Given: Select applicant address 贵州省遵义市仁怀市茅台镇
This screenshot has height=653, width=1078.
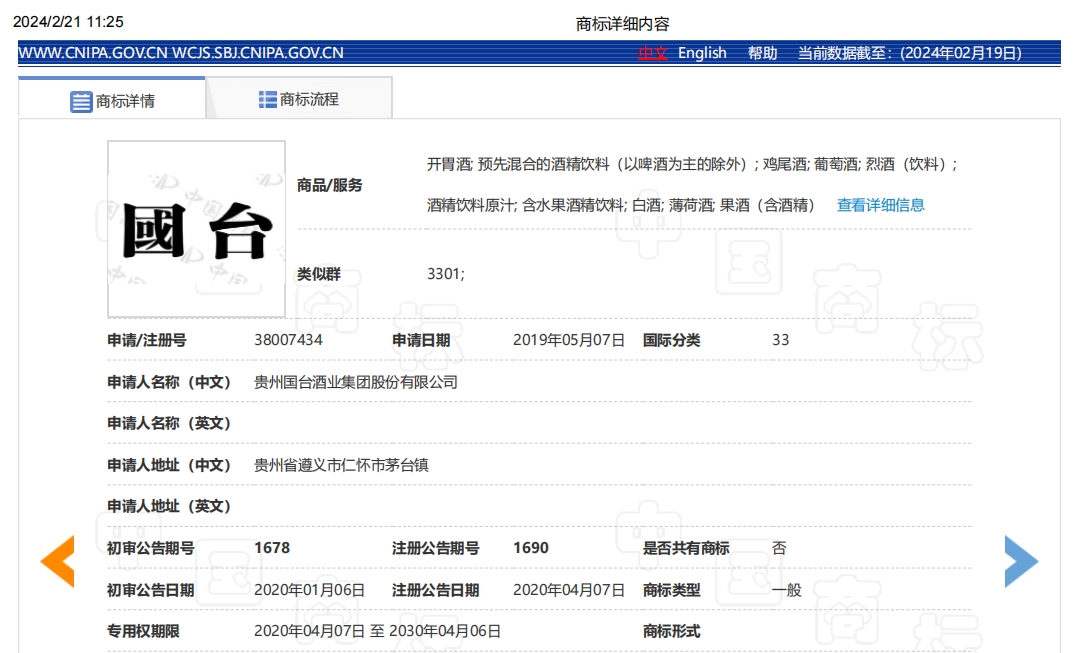Looking at the screenshot, I should coord(341,465).
